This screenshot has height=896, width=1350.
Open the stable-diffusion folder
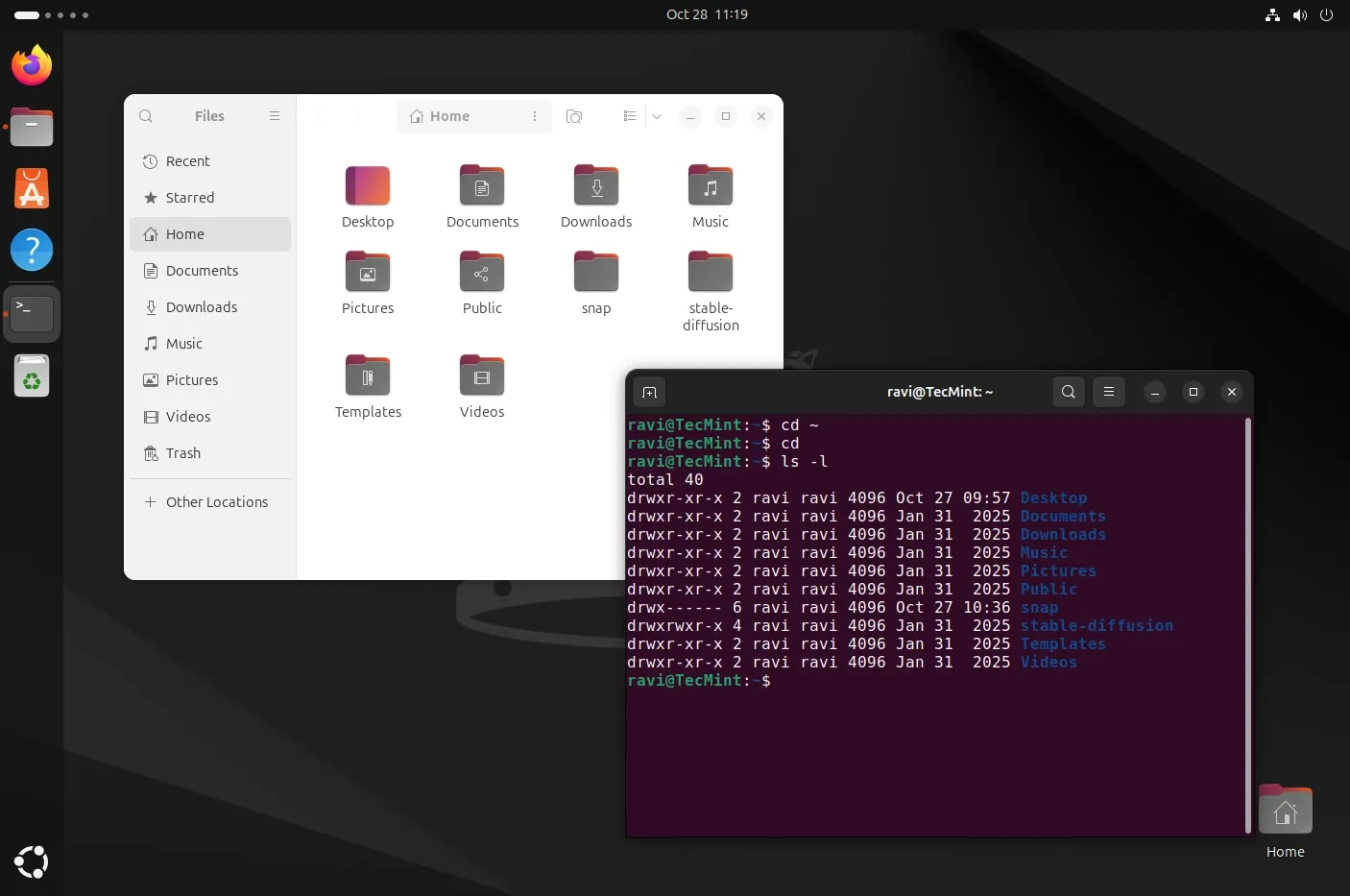pos(711,274)
